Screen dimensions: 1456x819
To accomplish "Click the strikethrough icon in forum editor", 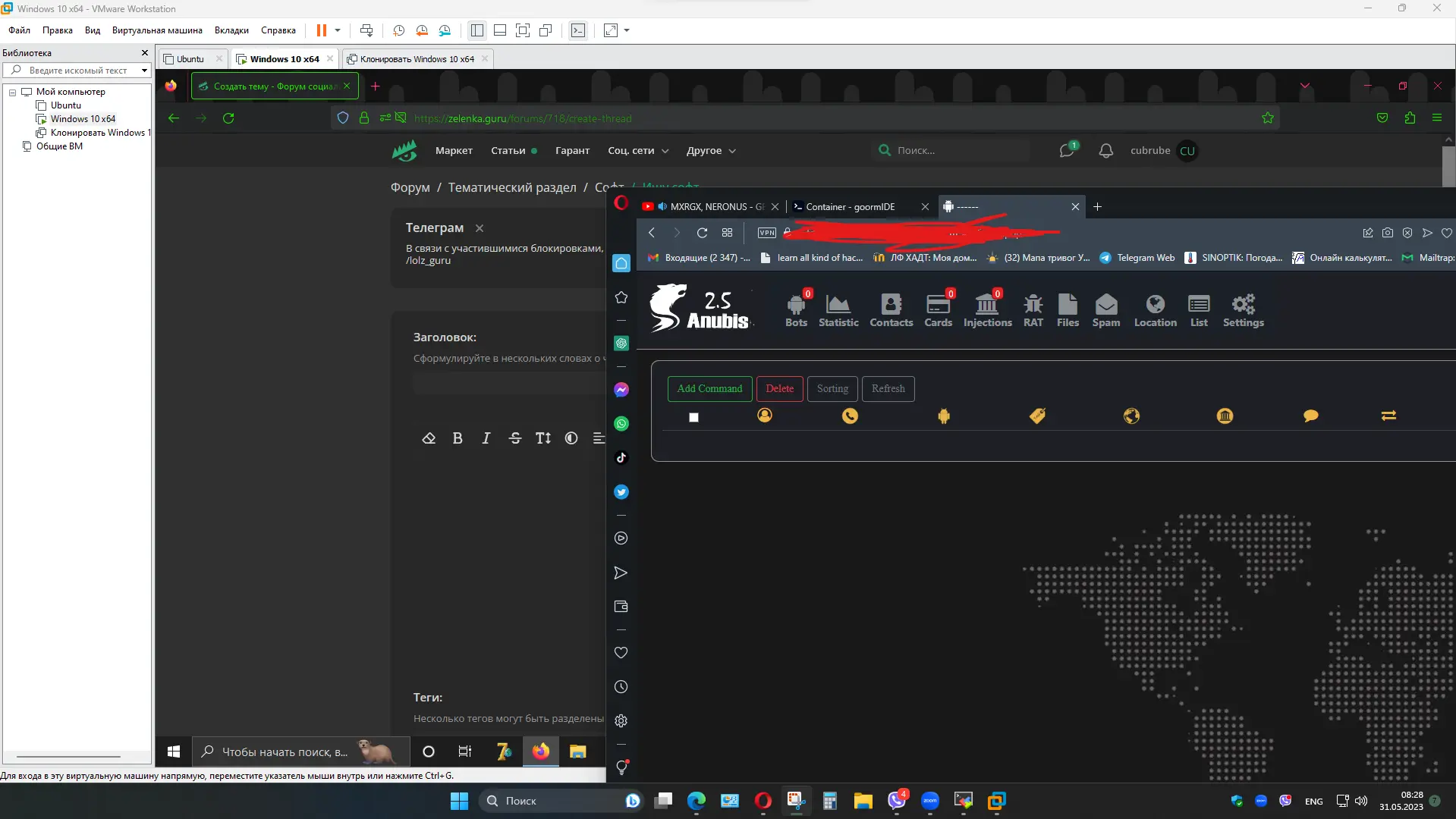I will [x=515, y=438].
